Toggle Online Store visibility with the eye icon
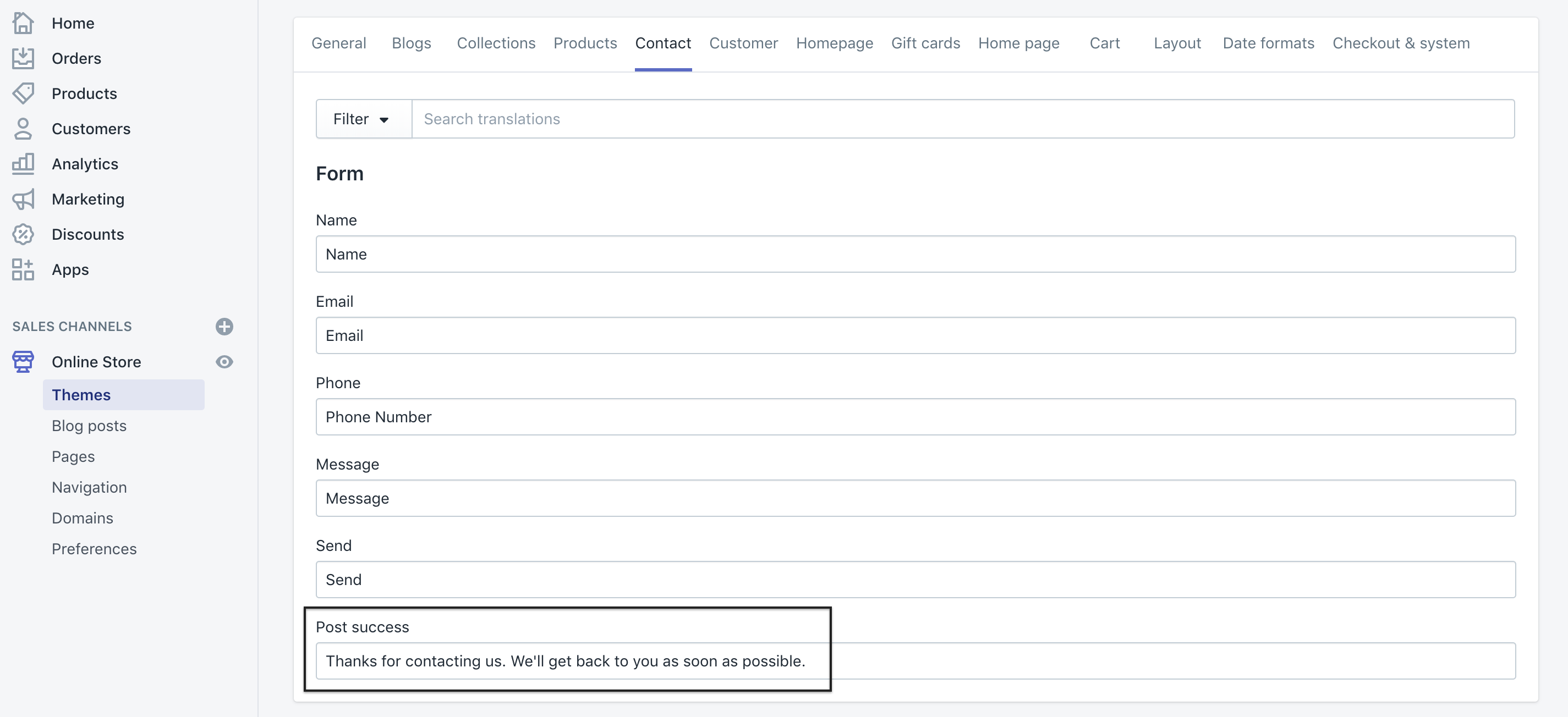 click(224, 362)
